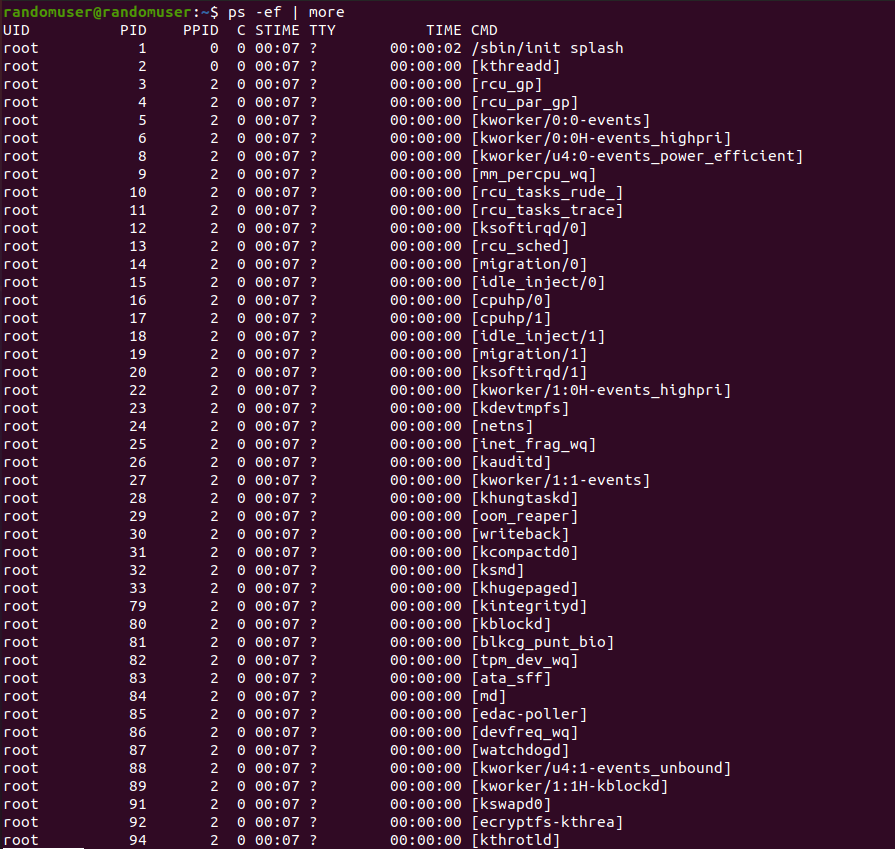Image resolution: width=895 pixels, height=849 pixels.
Task: Select '[devfreq_wq]' process name
Action: tap(525, 731)
